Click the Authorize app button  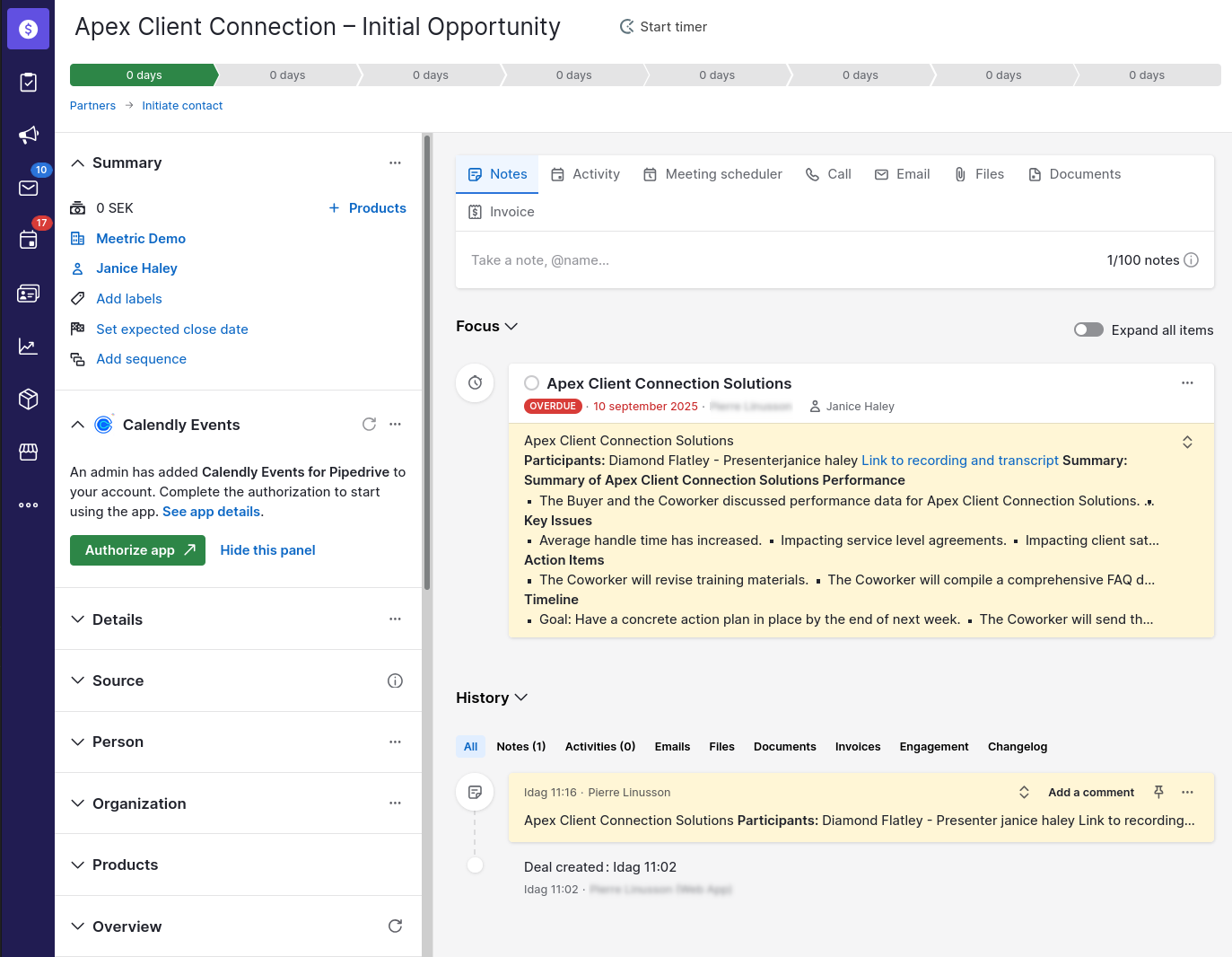coord(137,550)
